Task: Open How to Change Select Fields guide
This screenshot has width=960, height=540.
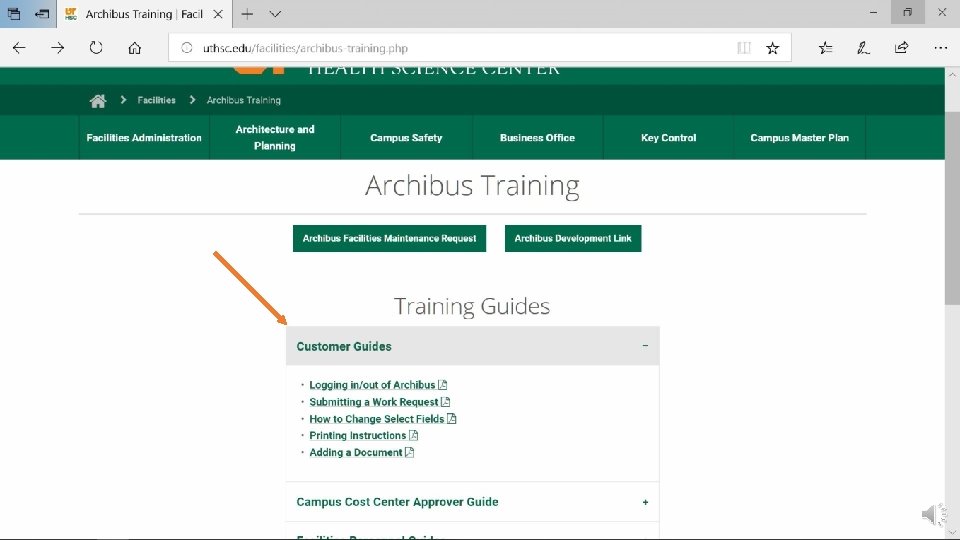Action: (x=377, y=419)
